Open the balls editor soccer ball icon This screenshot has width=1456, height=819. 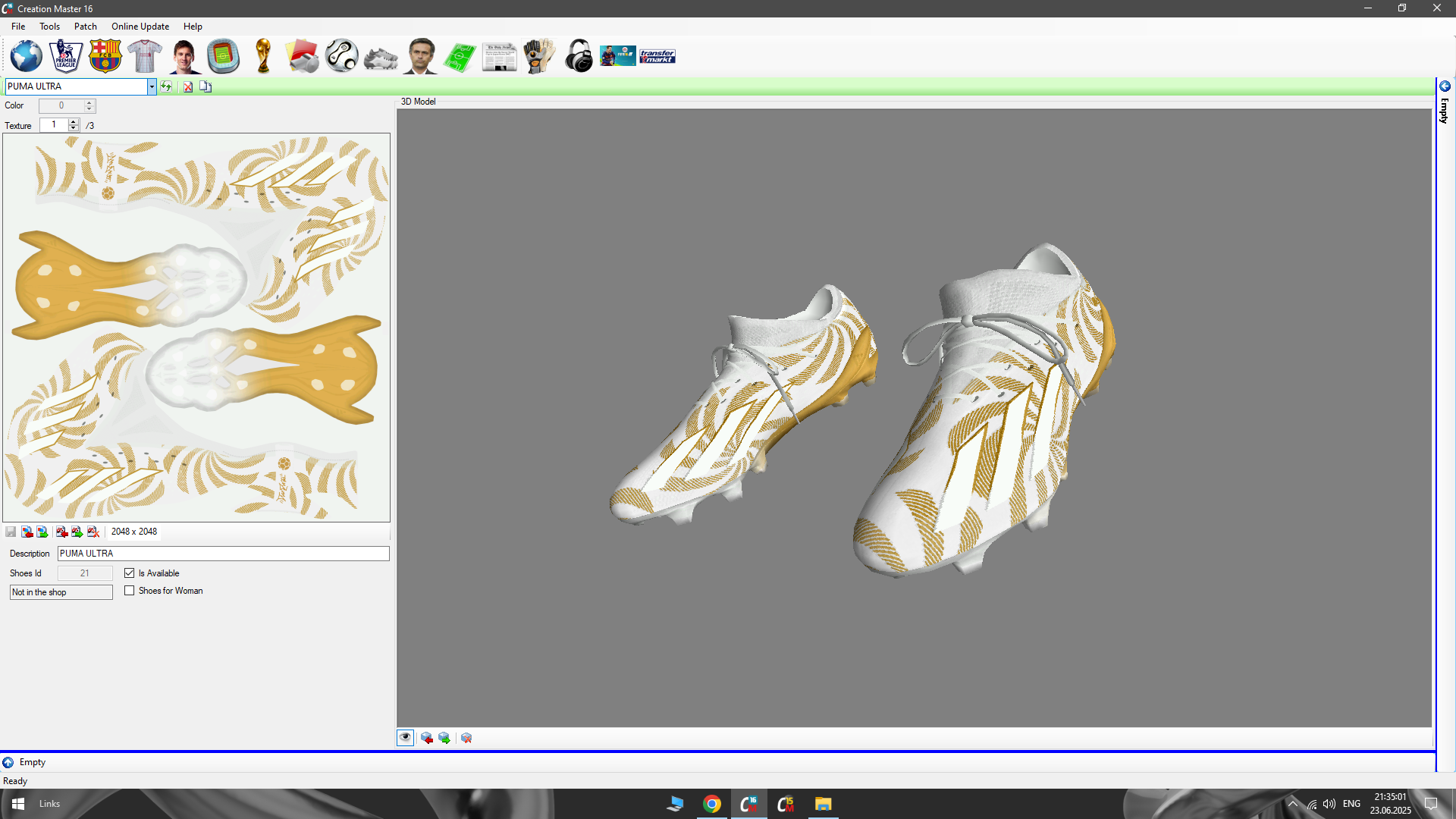click(342, 56)
